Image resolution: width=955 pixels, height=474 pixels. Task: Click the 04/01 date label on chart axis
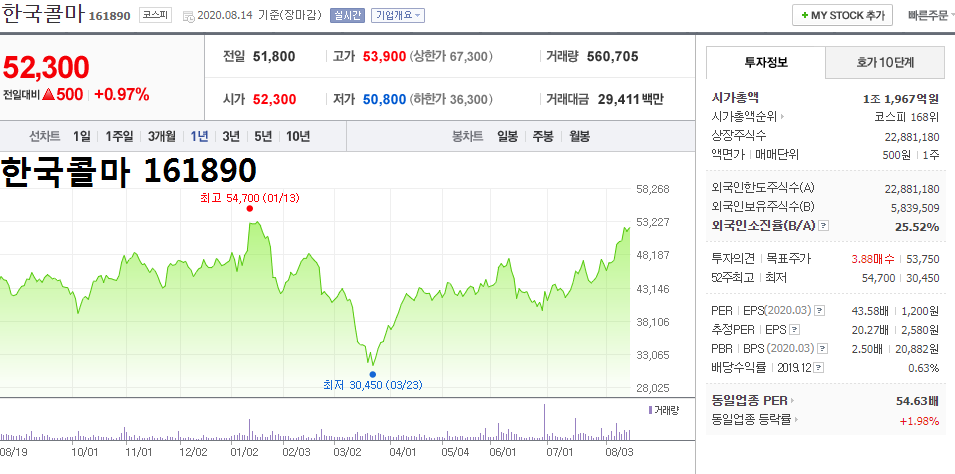point(403,452)
